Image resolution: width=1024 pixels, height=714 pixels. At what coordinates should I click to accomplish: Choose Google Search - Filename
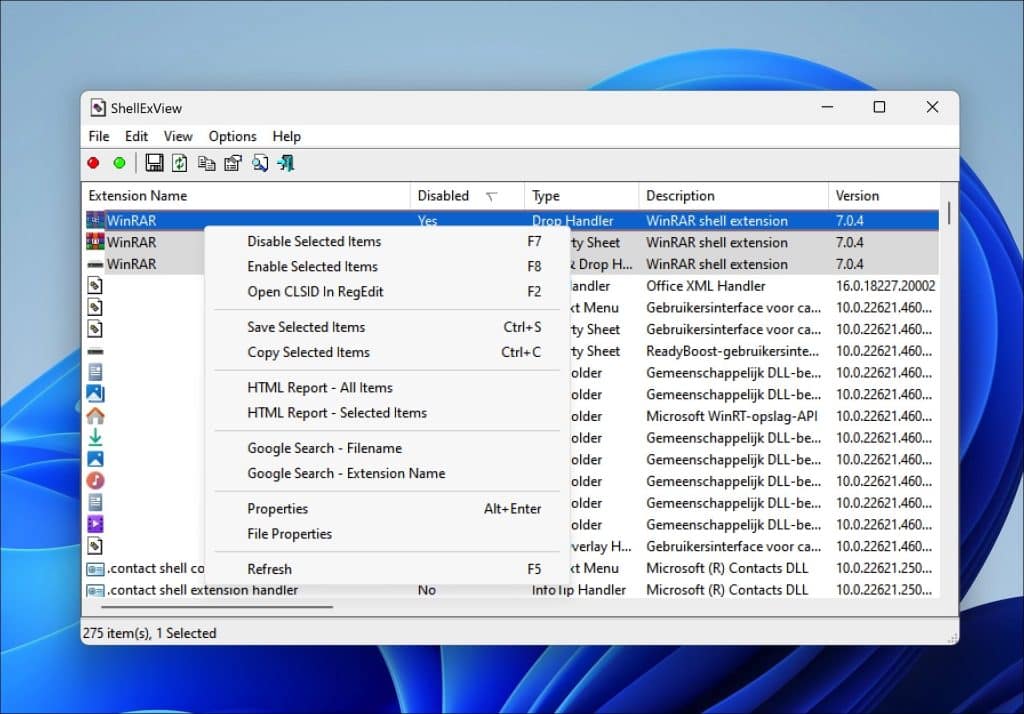point(387,448)
